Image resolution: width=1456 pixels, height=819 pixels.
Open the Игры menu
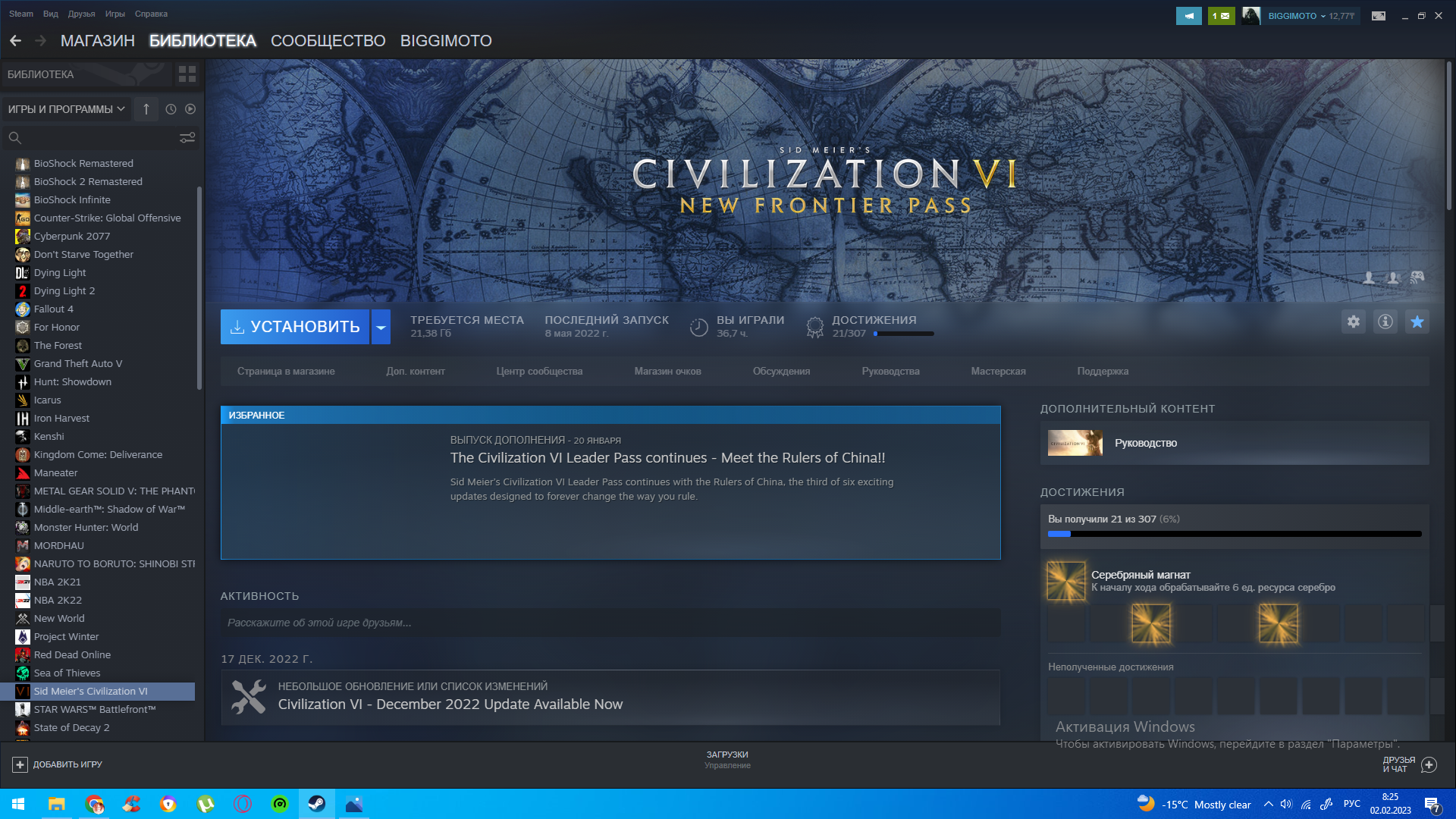click(x=115, y=14)
